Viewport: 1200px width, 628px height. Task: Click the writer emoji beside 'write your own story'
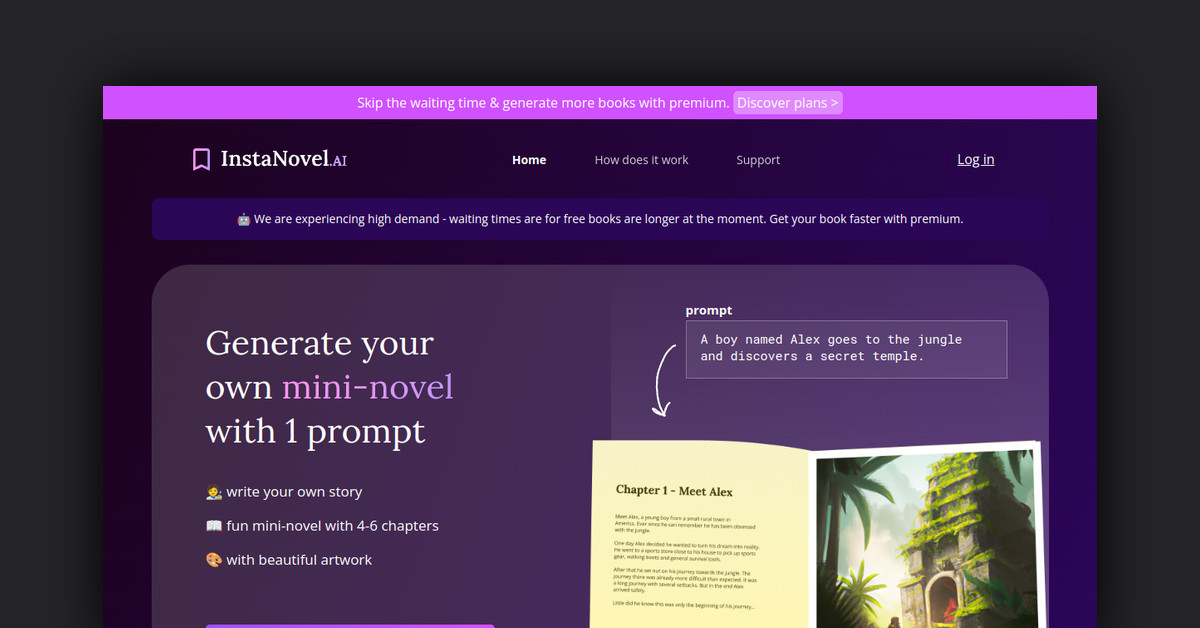pos(214,492)
